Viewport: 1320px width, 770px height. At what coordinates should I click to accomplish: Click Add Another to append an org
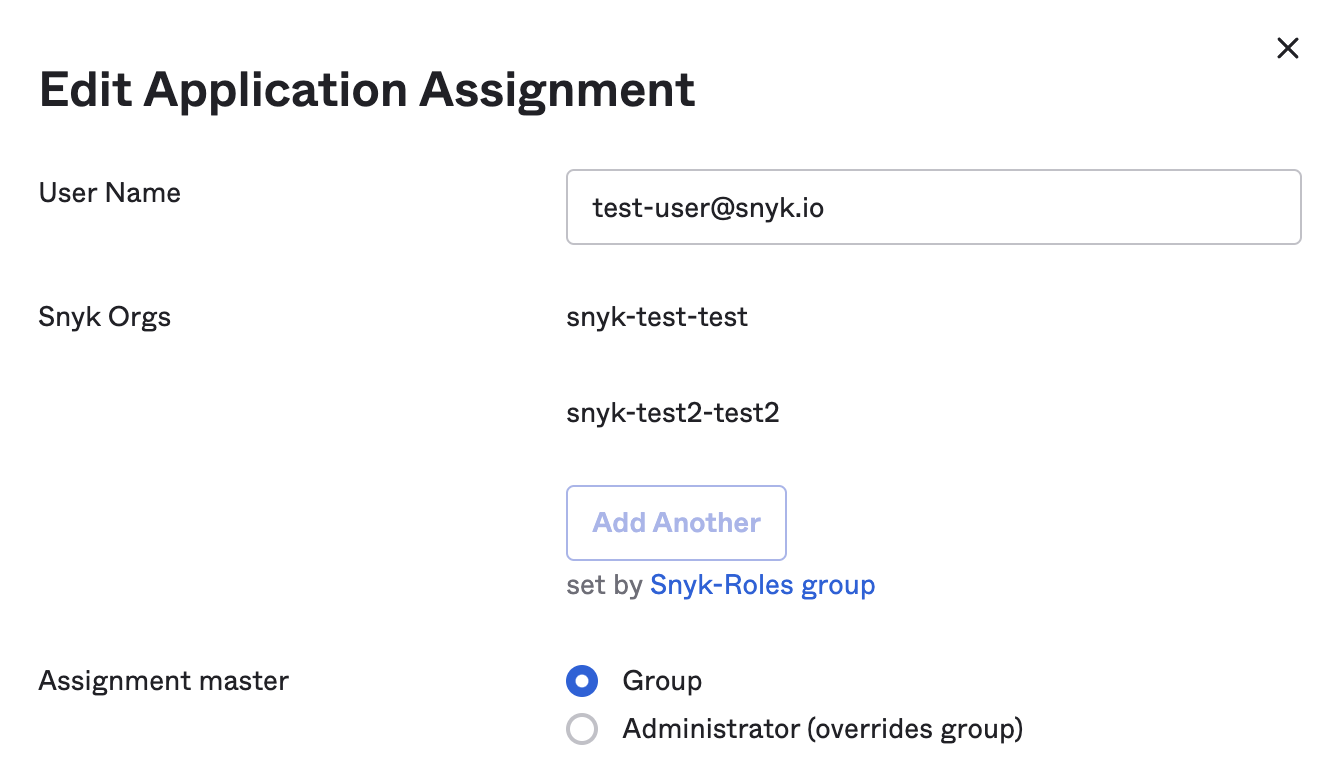676,522
